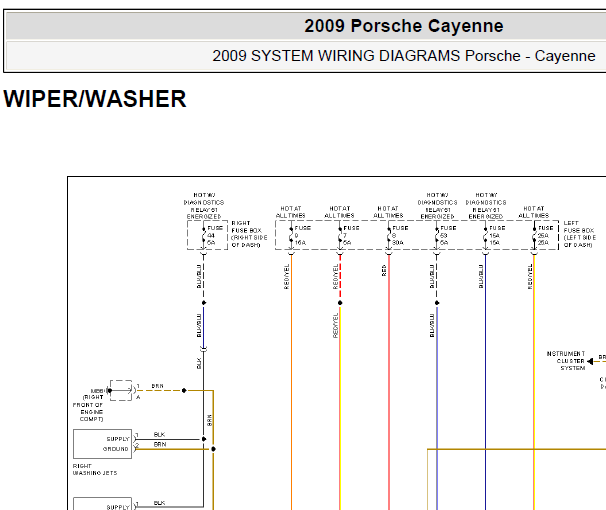Click the Fuse 25A label
Screen dimensions: 606x510
click(x=546, y=235)
